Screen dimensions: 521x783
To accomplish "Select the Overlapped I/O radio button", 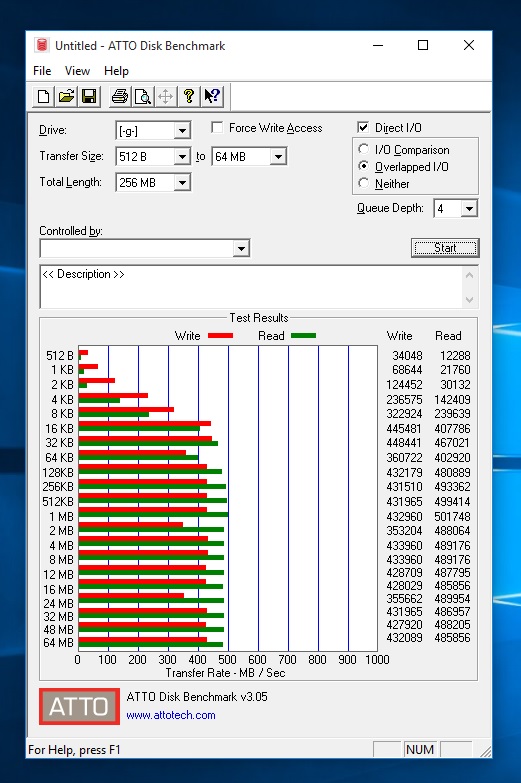I will (x=364, y=166).
